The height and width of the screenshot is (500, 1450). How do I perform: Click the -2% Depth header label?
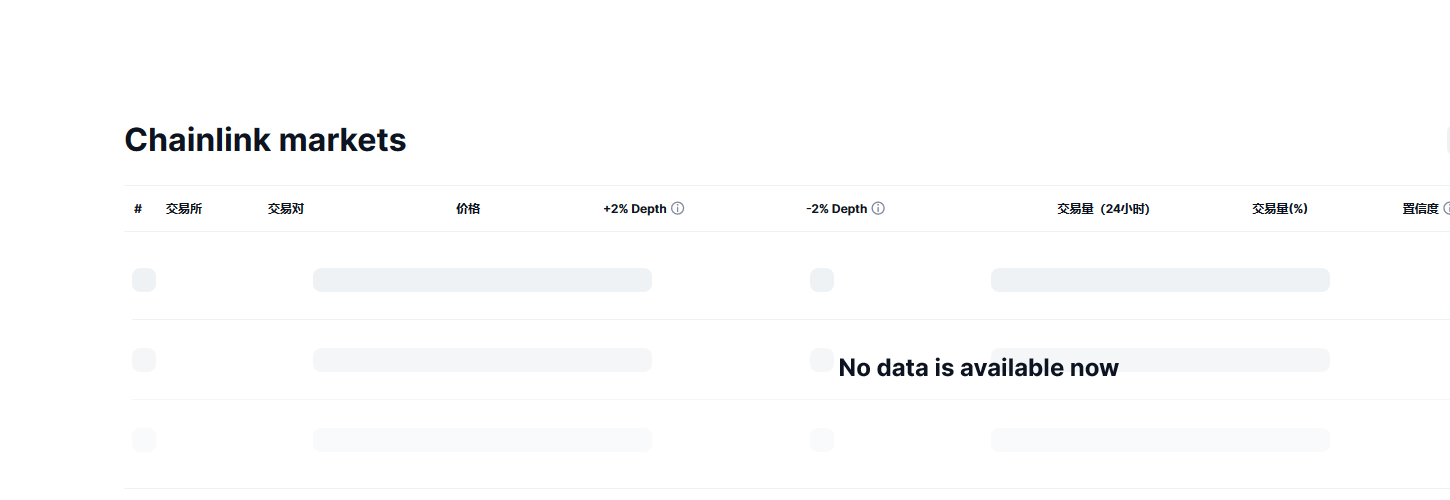click(836, 209)
